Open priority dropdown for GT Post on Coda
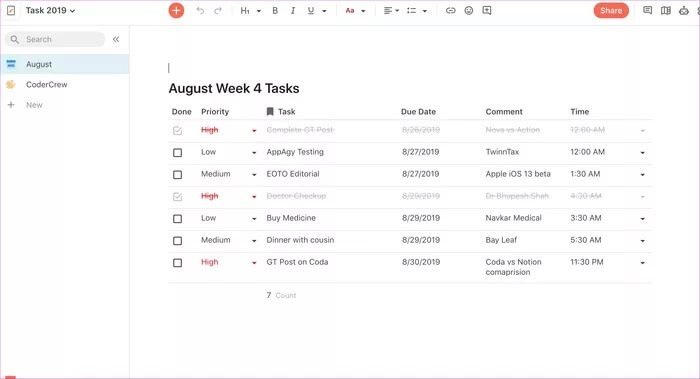Image resolution: width=700 pixels, height=379 pixels. pos(254,263)
